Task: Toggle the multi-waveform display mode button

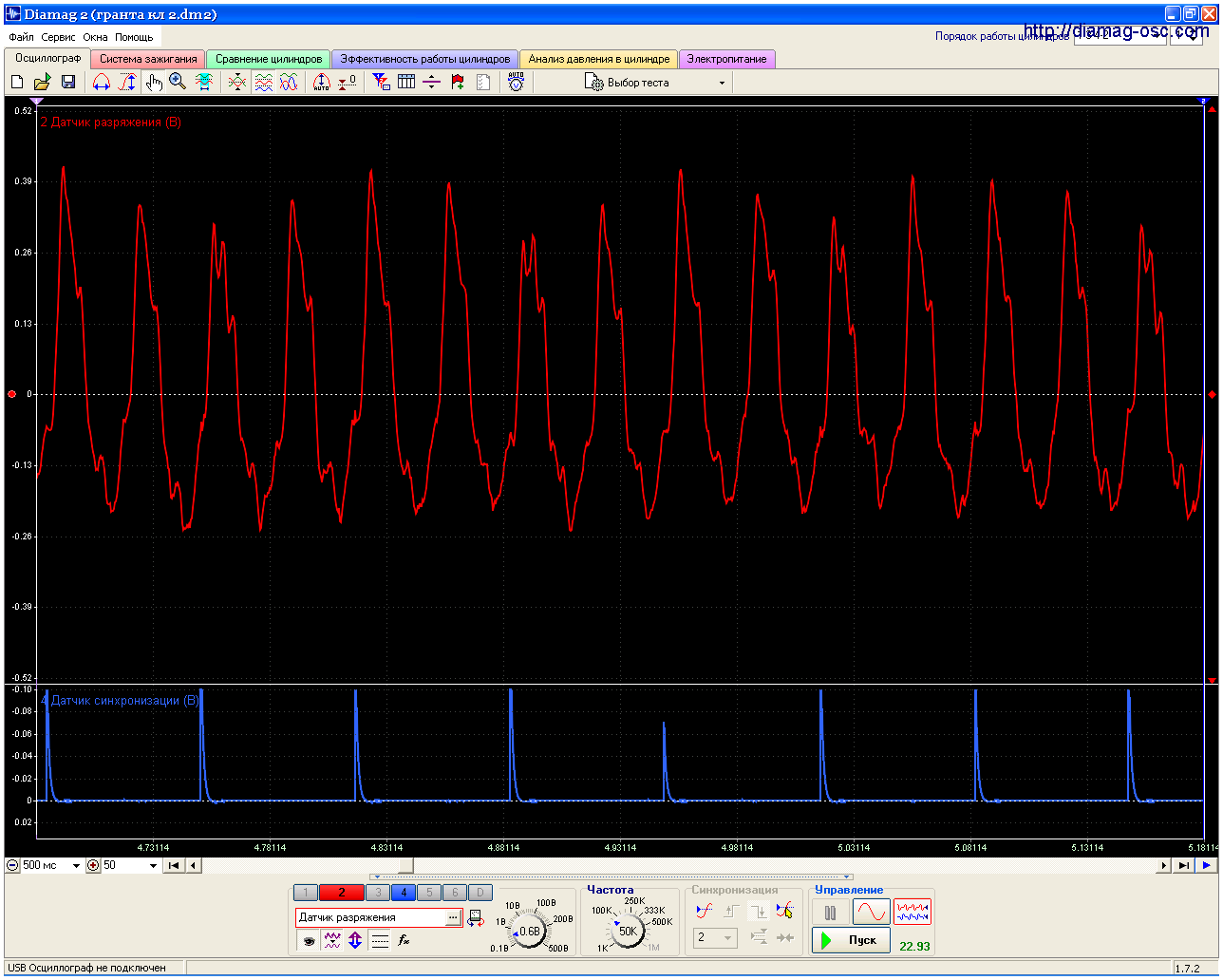Action: tap(913, 913)
